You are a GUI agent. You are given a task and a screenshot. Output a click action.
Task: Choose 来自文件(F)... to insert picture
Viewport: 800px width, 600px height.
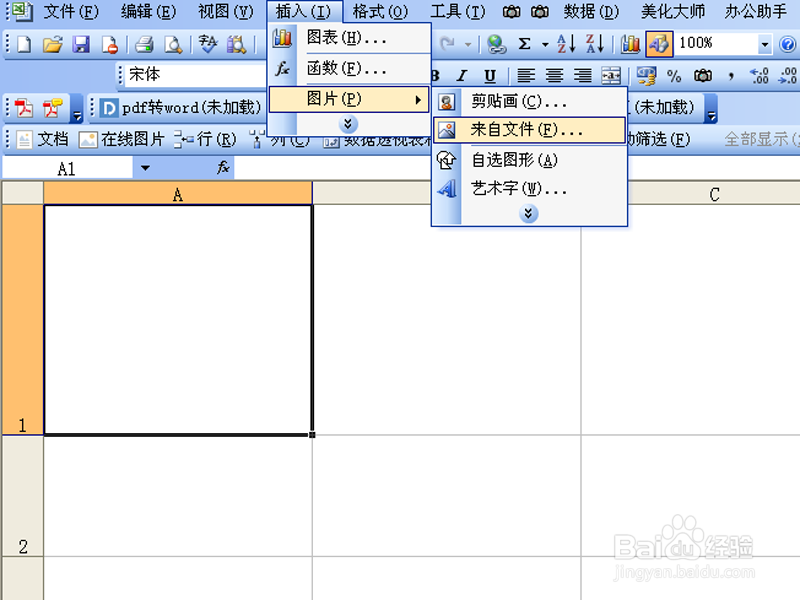529,130
